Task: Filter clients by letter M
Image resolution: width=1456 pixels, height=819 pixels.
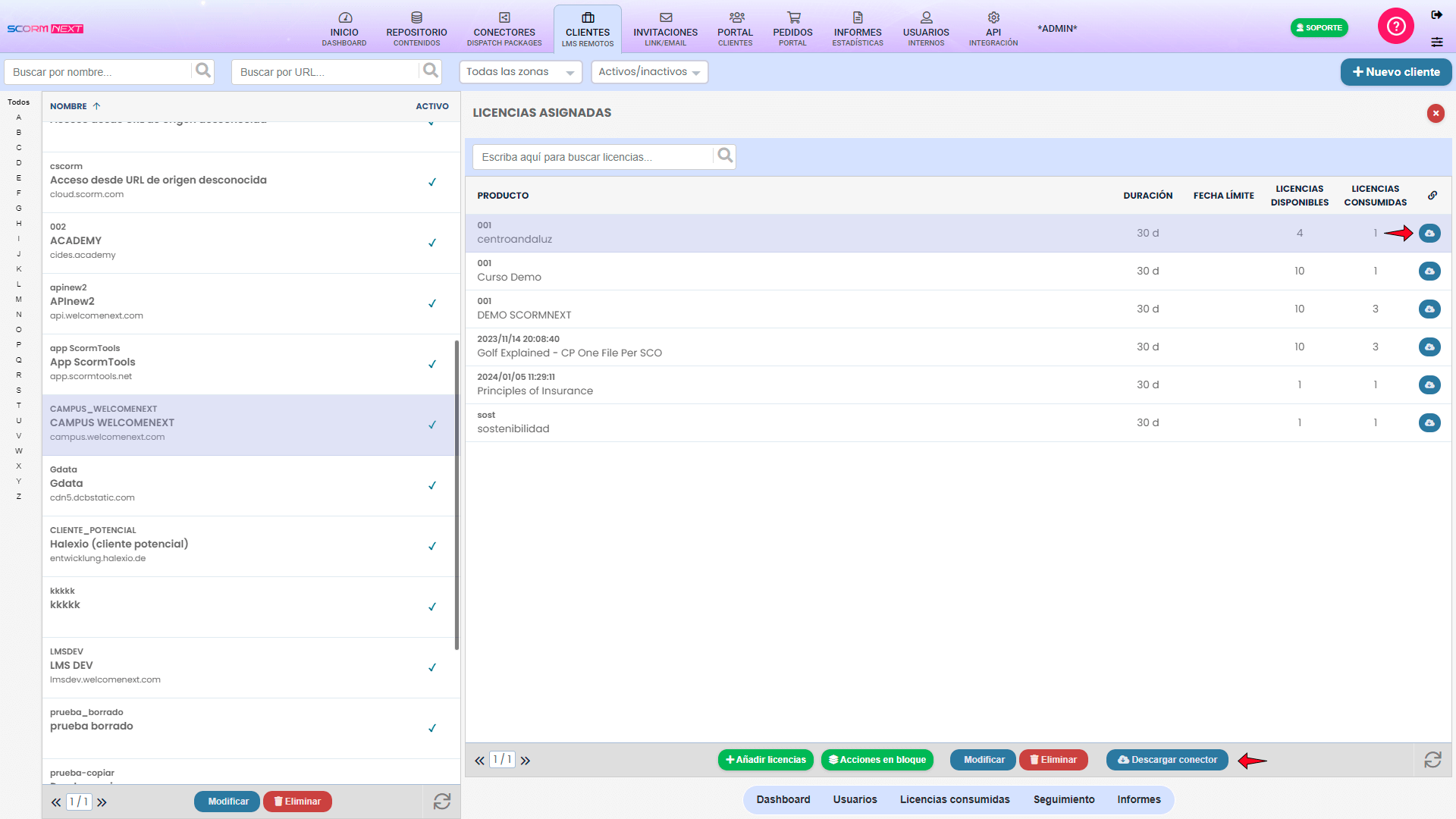Action: pos(19,300)
